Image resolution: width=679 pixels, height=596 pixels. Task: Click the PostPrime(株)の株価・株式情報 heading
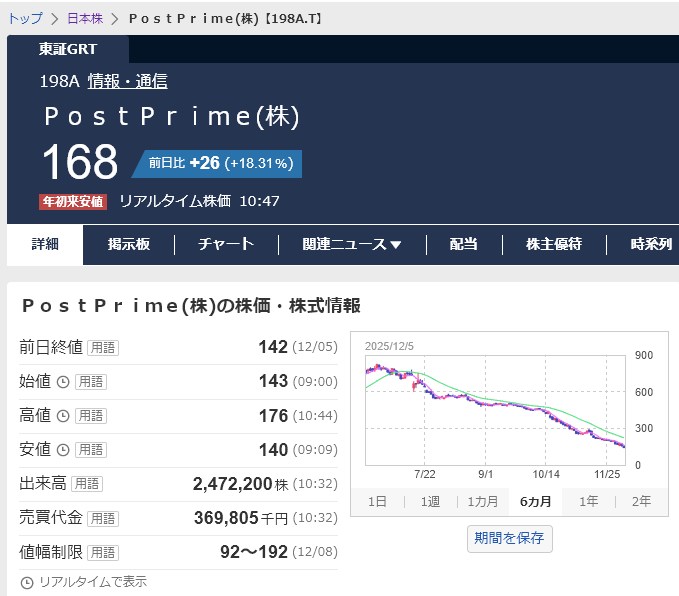[x=191, y=306]
